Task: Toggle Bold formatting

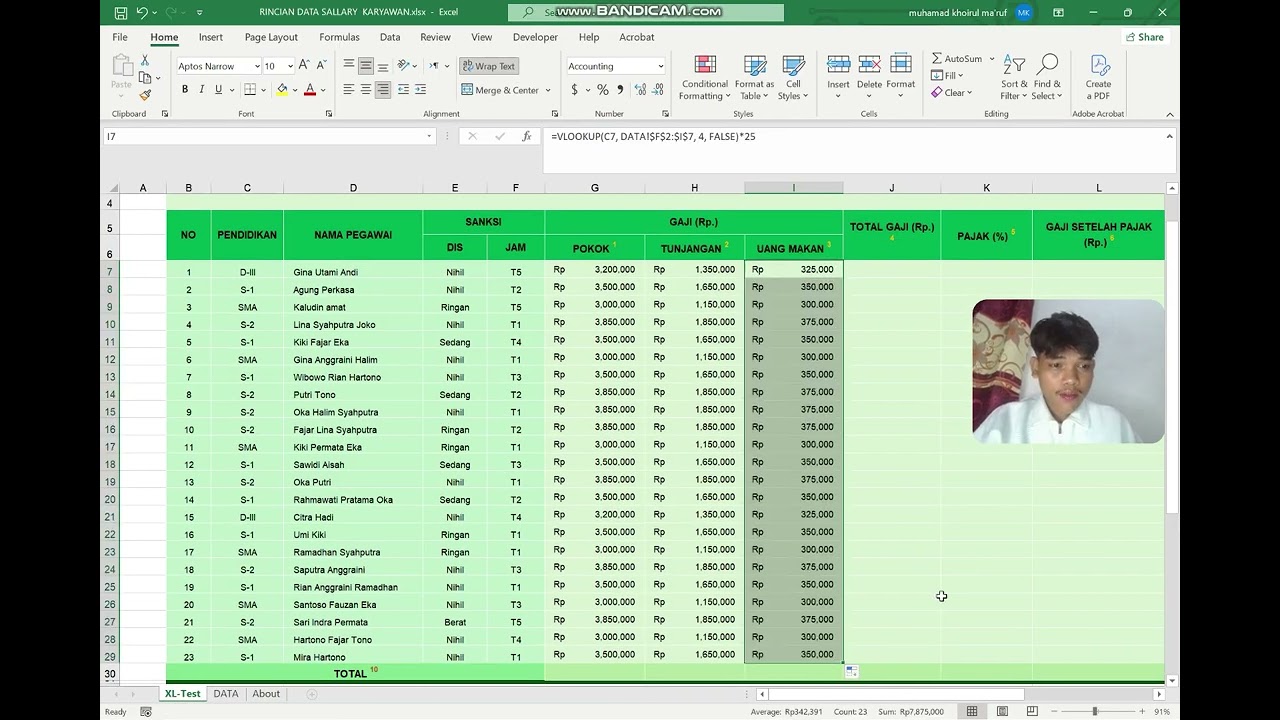Action: pos(185,90)
